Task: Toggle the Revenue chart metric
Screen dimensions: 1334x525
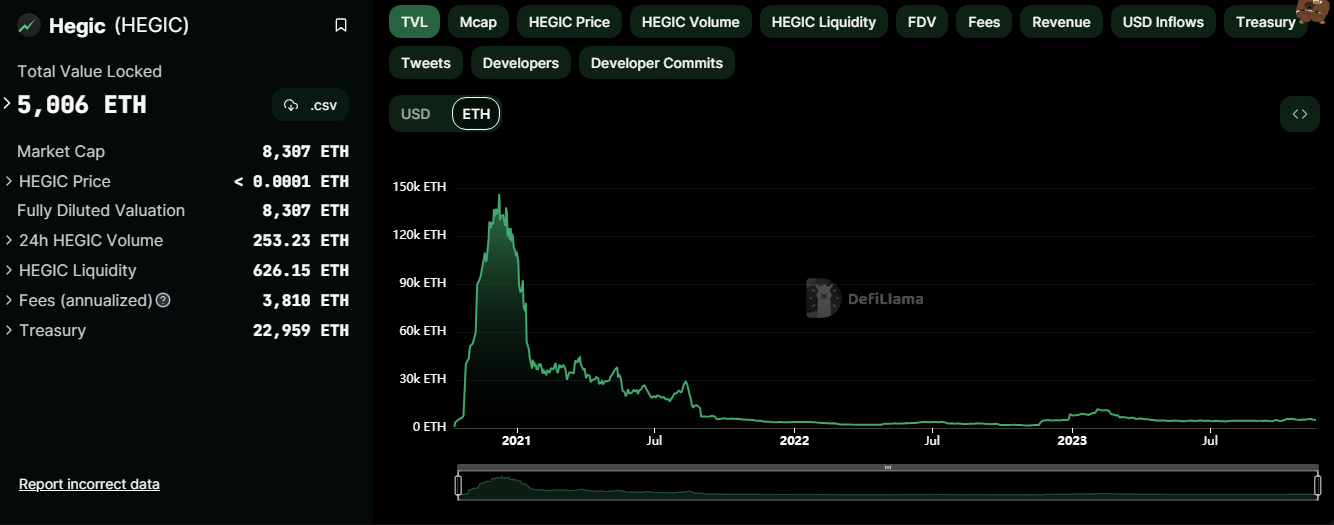Action: 1061,22
